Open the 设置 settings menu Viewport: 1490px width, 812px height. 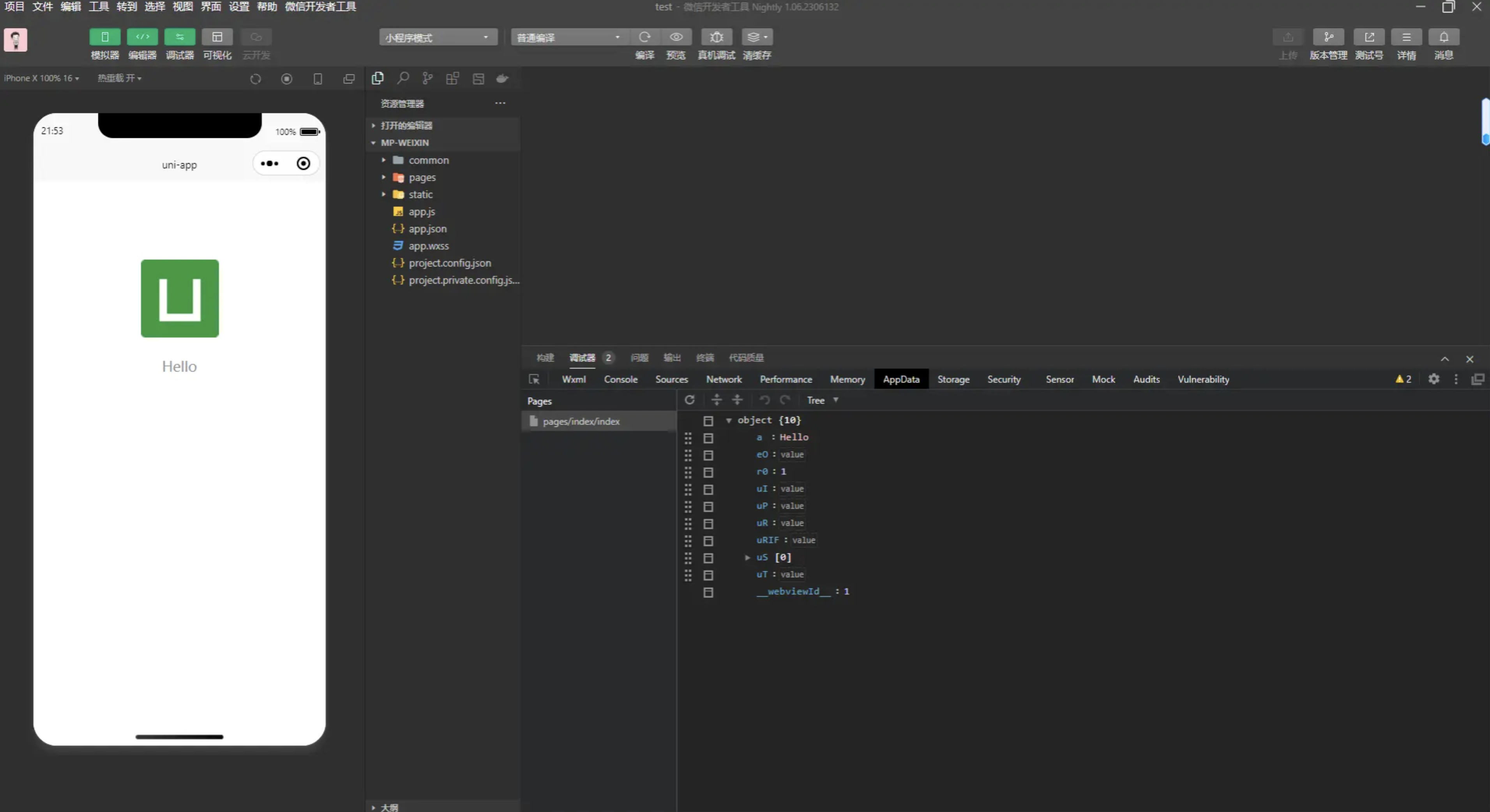click(x=239, y=7)
